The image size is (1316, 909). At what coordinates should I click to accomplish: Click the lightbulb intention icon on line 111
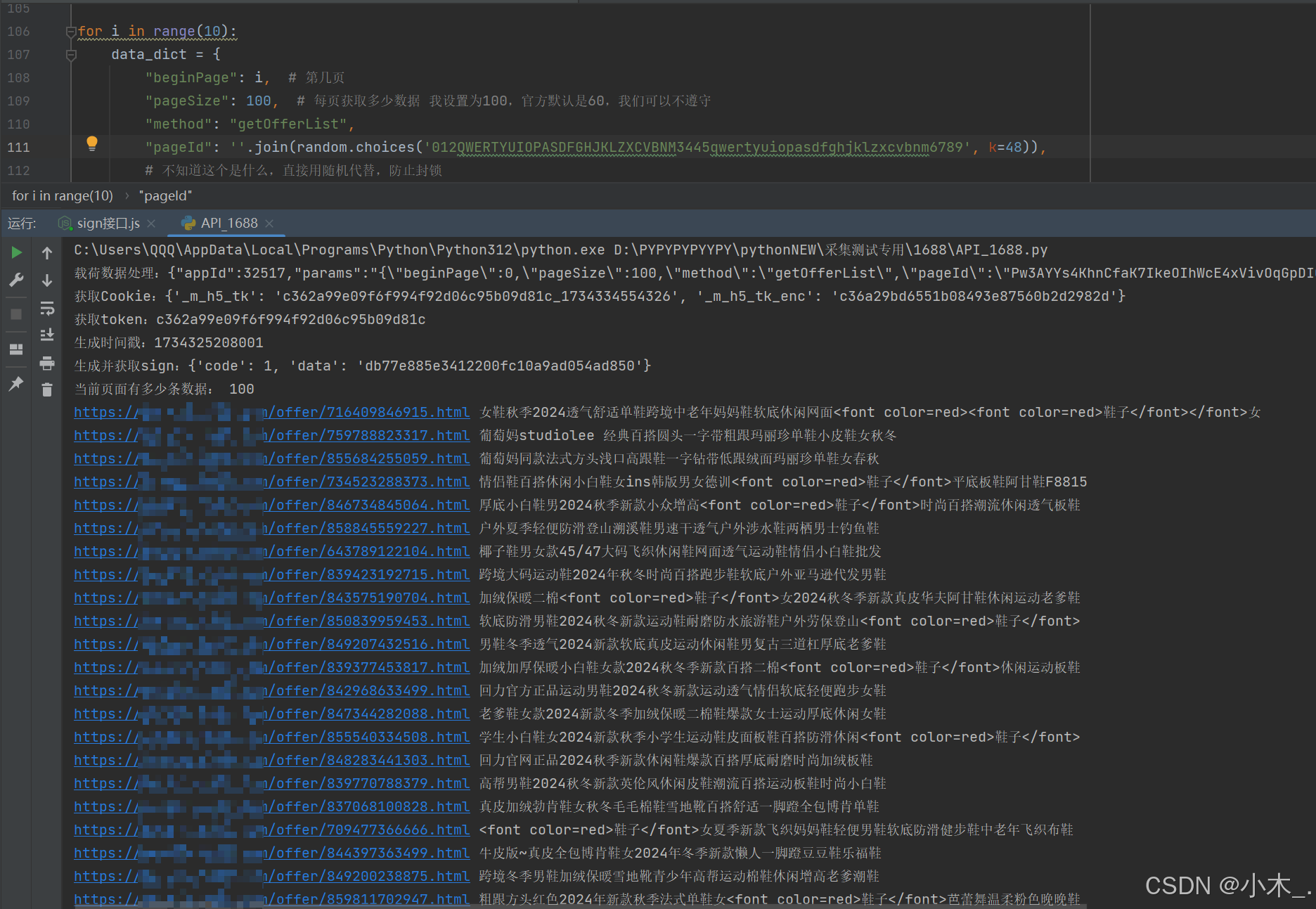tap(91, 146)
